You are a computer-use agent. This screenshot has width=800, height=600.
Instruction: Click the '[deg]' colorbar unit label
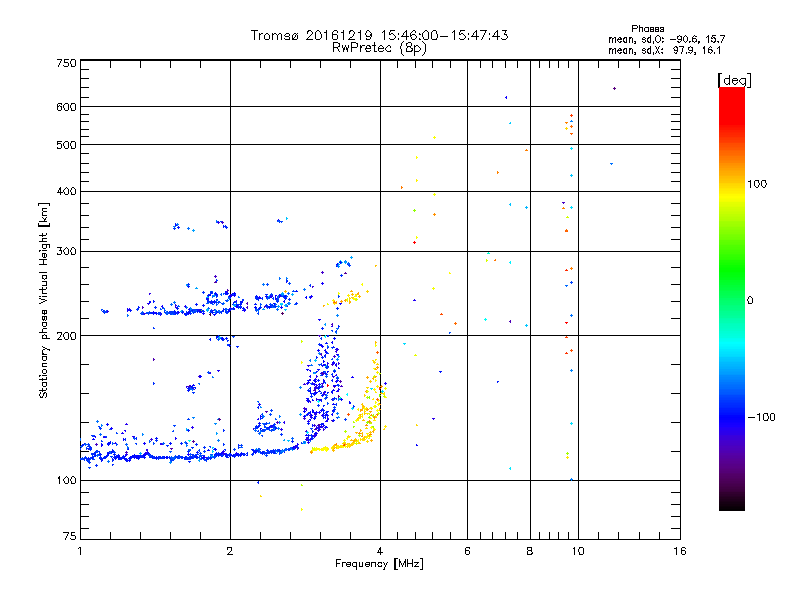(734, 80)
